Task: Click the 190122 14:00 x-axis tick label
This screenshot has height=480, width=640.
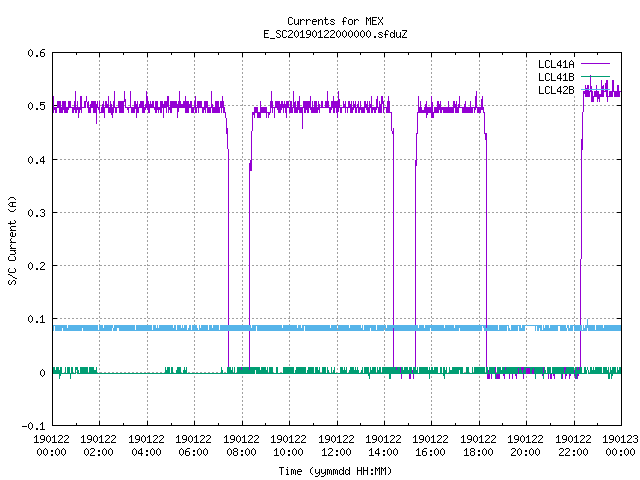Action: tap(383, 446)
